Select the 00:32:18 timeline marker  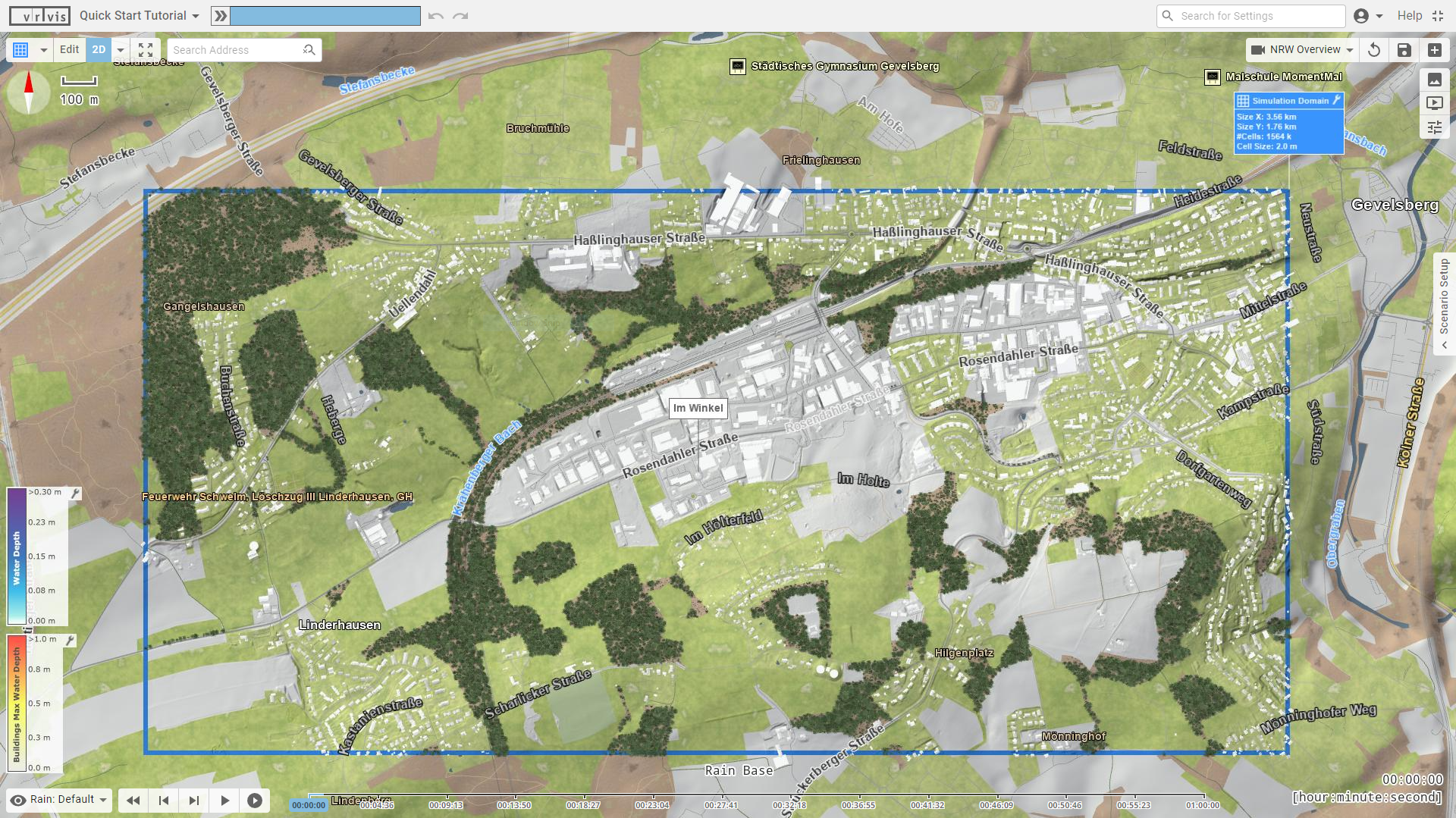788,806
